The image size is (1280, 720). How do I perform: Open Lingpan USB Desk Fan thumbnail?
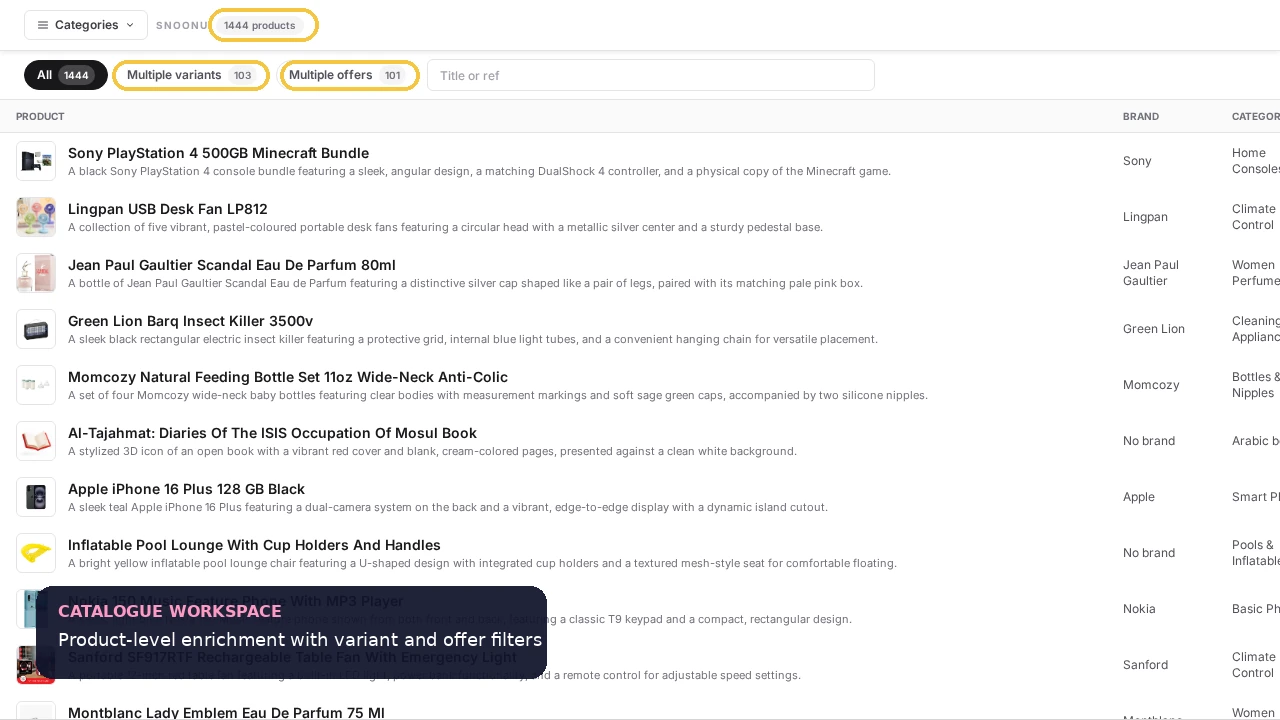click(x=36, y=217)
